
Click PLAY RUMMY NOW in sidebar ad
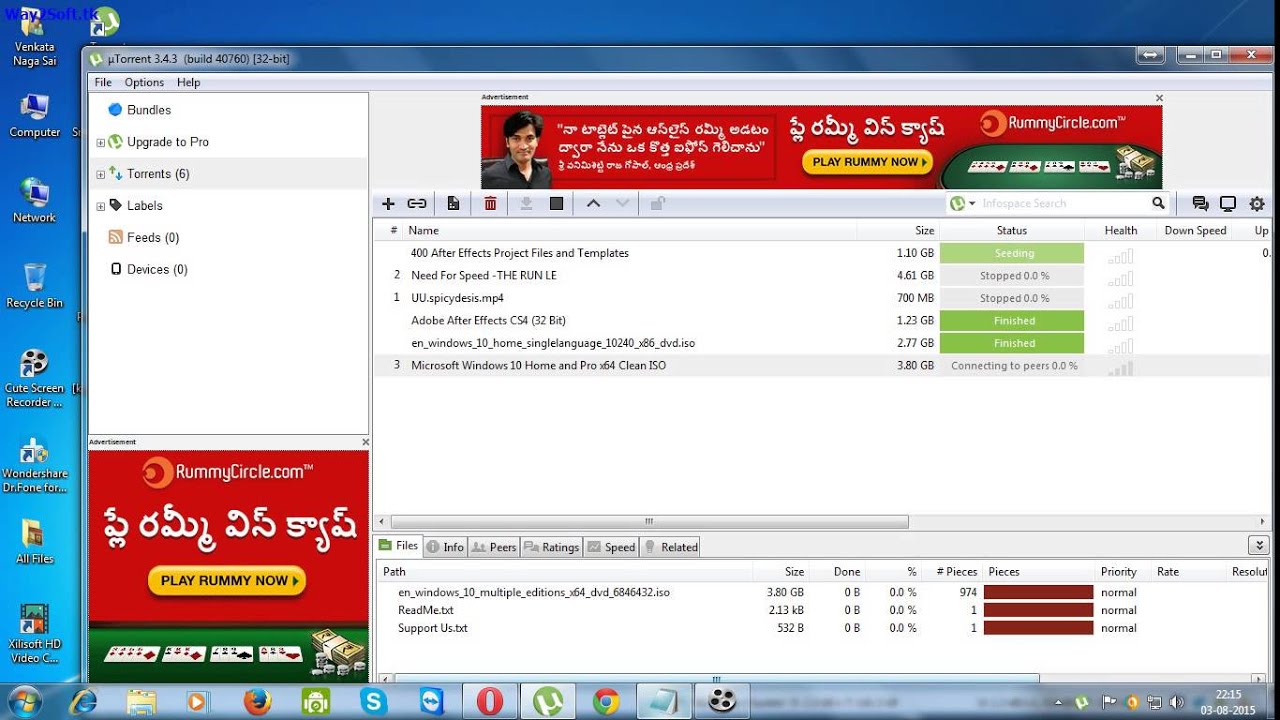click(227, 580)
